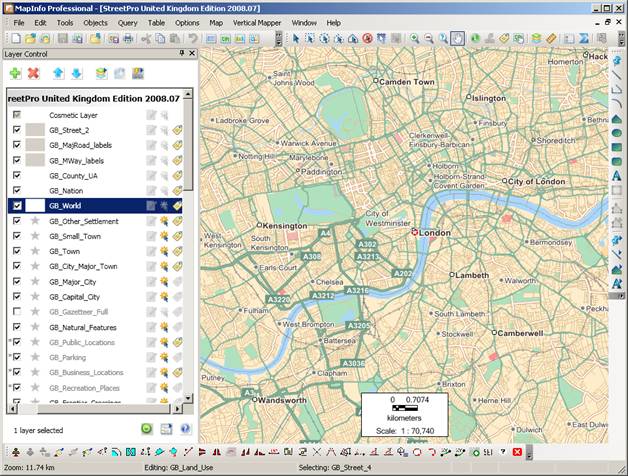The width and height of the screenshot is (628, 476).
Task: Click down arrow of layer list scrollbar
Action: 188,398
